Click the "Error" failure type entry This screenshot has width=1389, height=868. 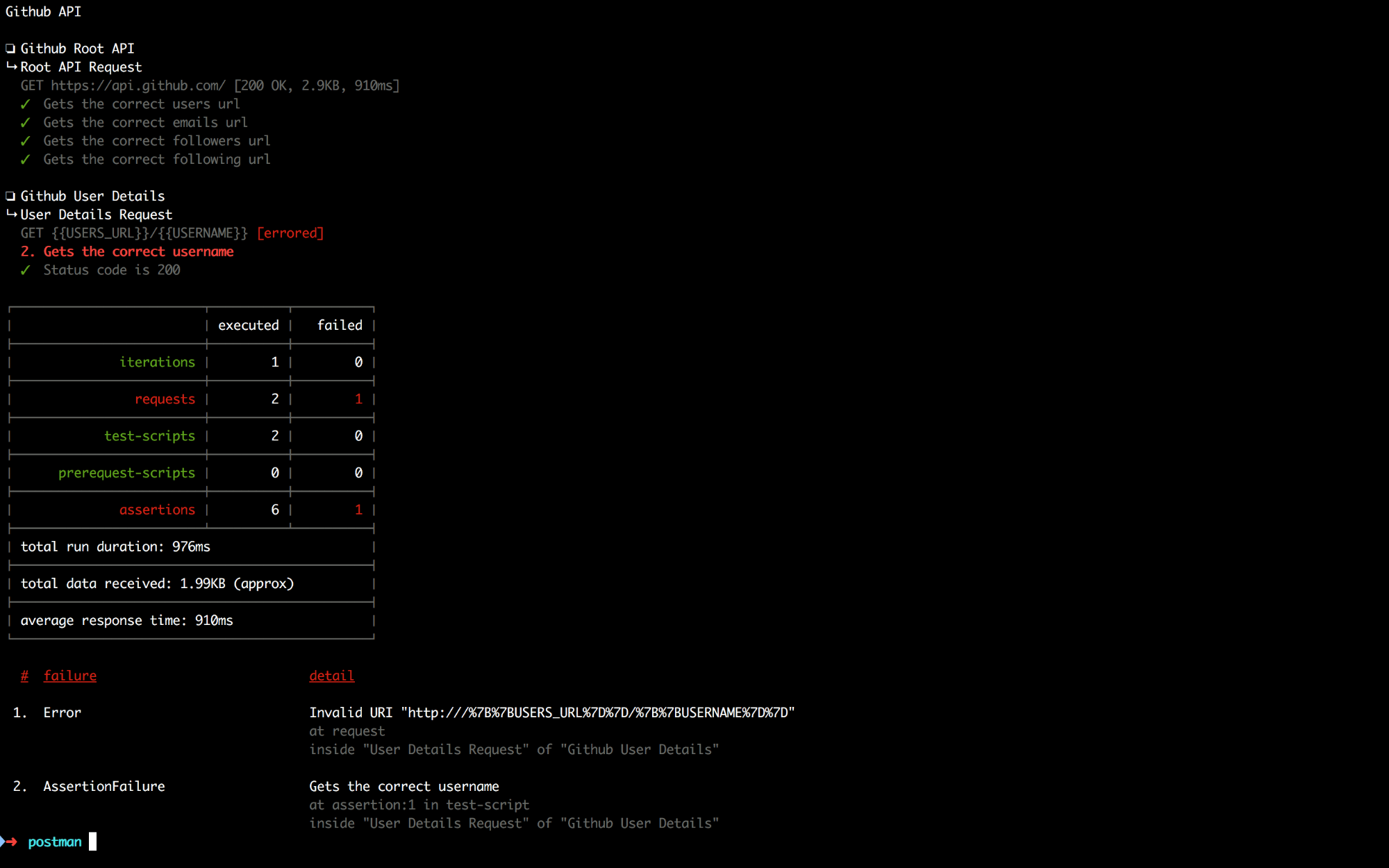(x=62, y=713)
